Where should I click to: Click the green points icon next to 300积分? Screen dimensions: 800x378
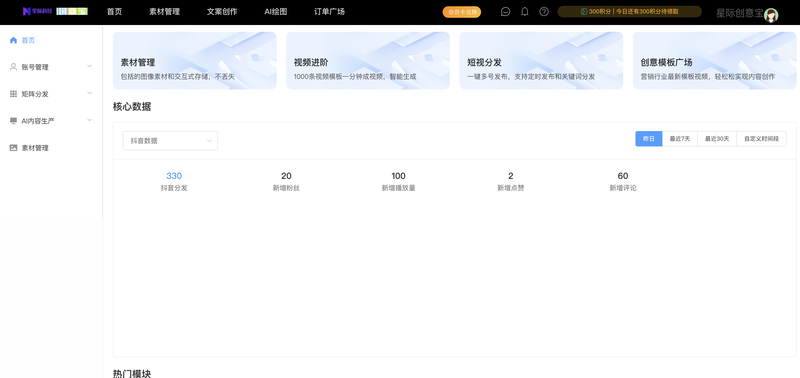[585, 12]
